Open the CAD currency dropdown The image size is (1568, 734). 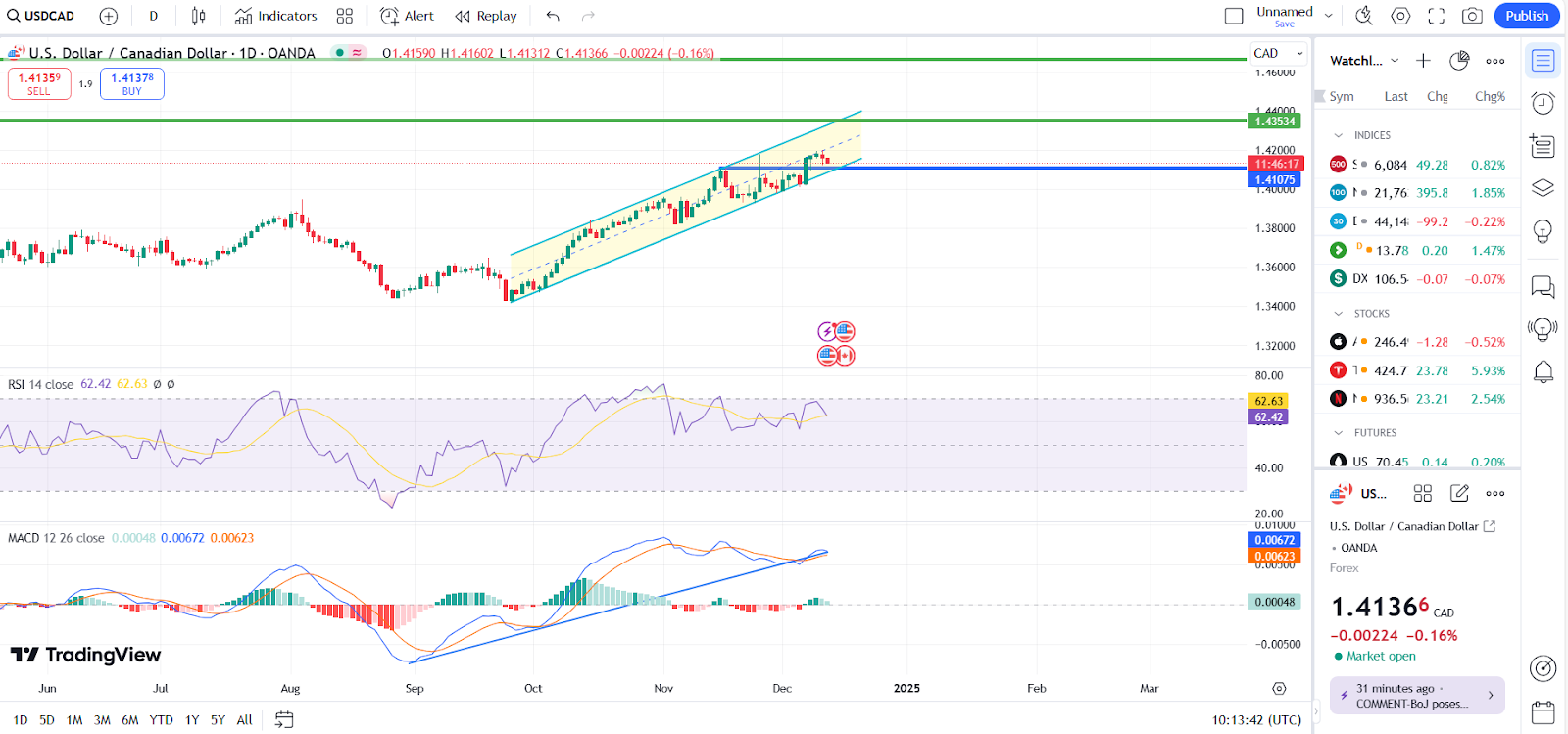(x=1278, y=53)
